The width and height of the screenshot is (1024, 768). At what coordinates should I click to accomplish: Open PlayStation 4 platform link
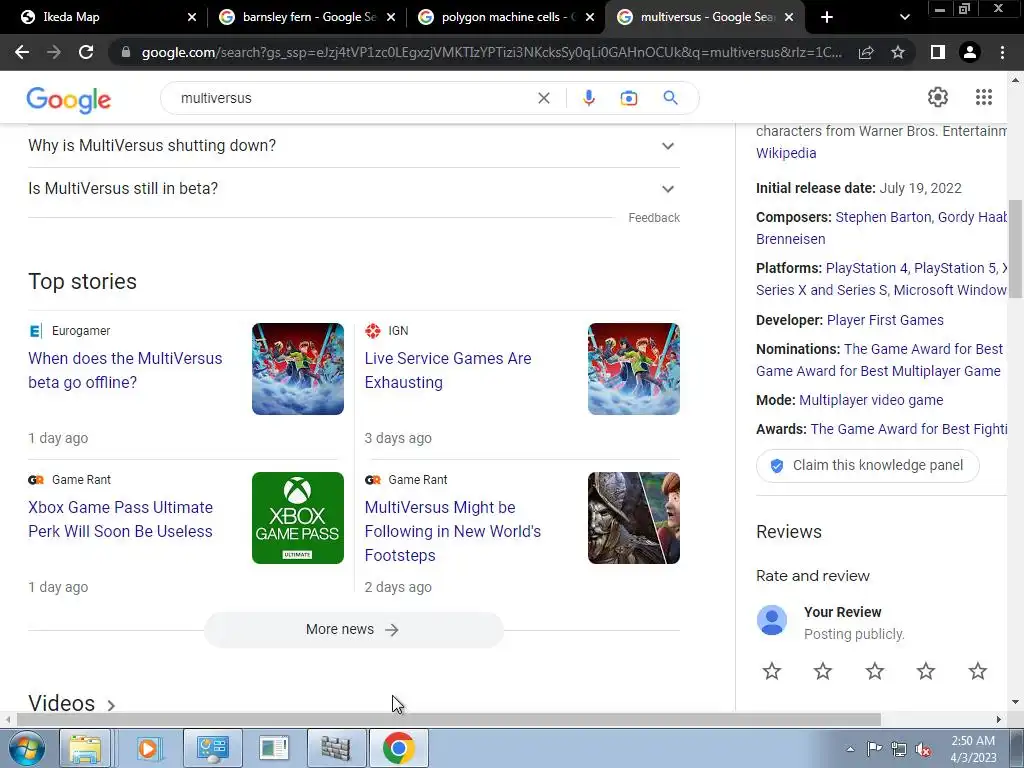867,268
